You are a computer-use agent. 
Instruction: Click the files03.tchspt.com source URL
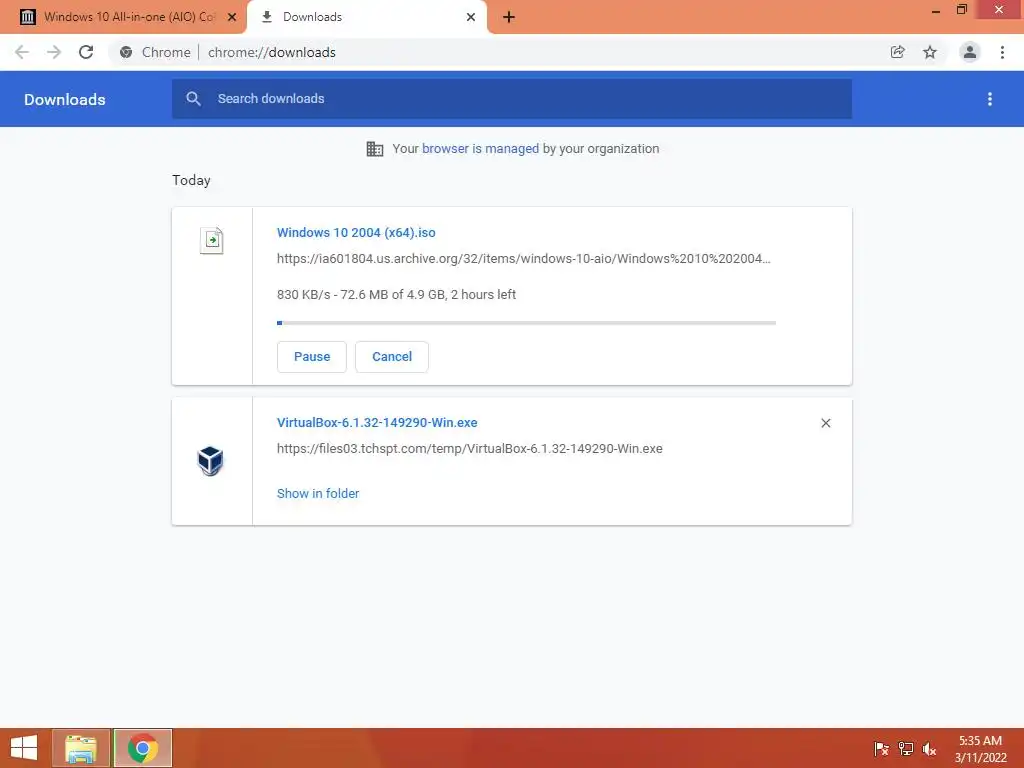tap(470, 449)
